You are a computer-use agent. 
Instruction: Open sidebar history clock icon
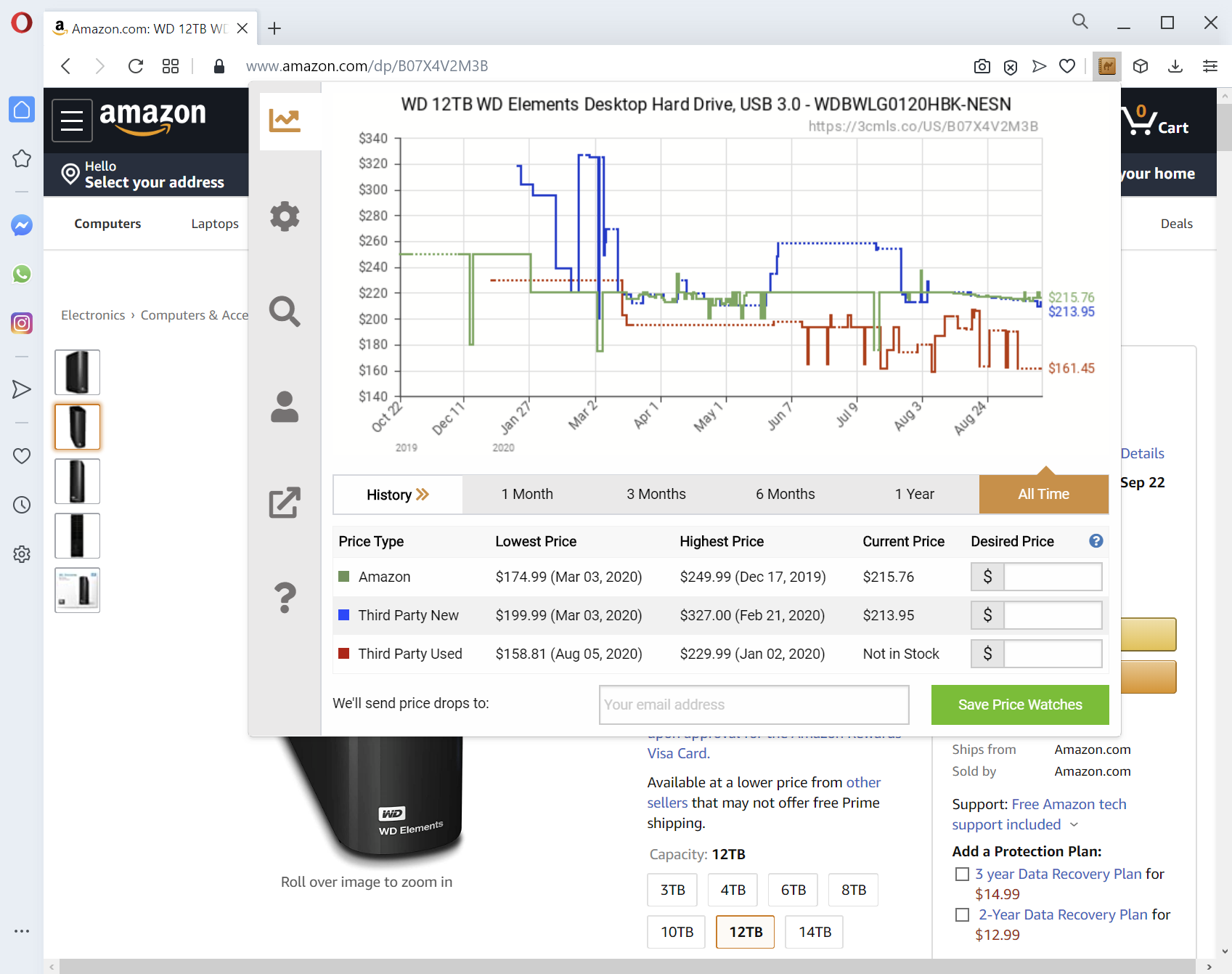point(22,505)
